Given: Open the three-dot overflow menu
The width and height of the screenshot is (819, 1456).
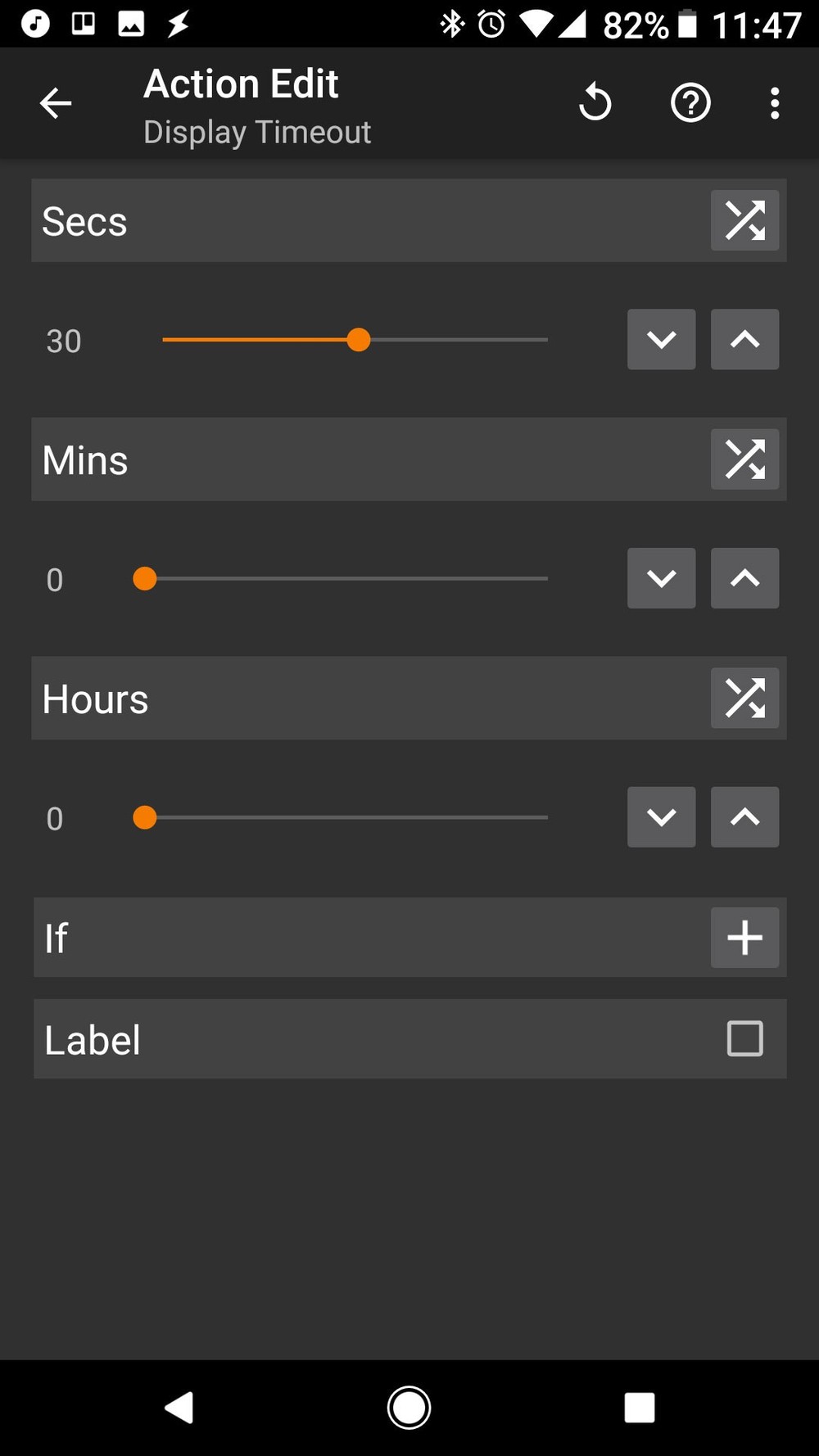Looking at the screenshot, I should (775, 103).
